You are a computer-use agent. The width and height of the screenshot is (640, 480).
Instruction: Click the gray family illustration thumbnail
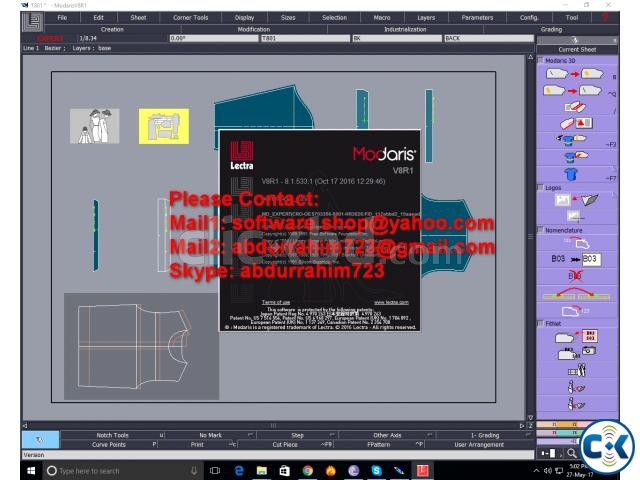pyautogui.click(x=95, y=126)
